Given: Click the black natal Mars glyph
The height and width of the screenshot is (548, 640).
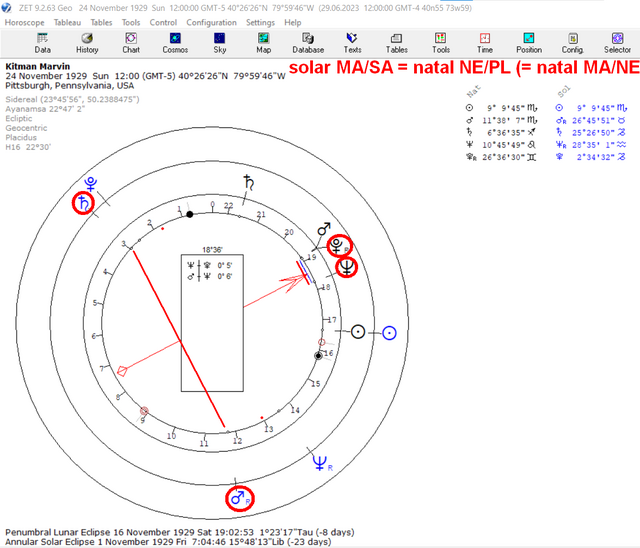Looking at the screenshot, I should pyautogui.click(x=324, y=229).
